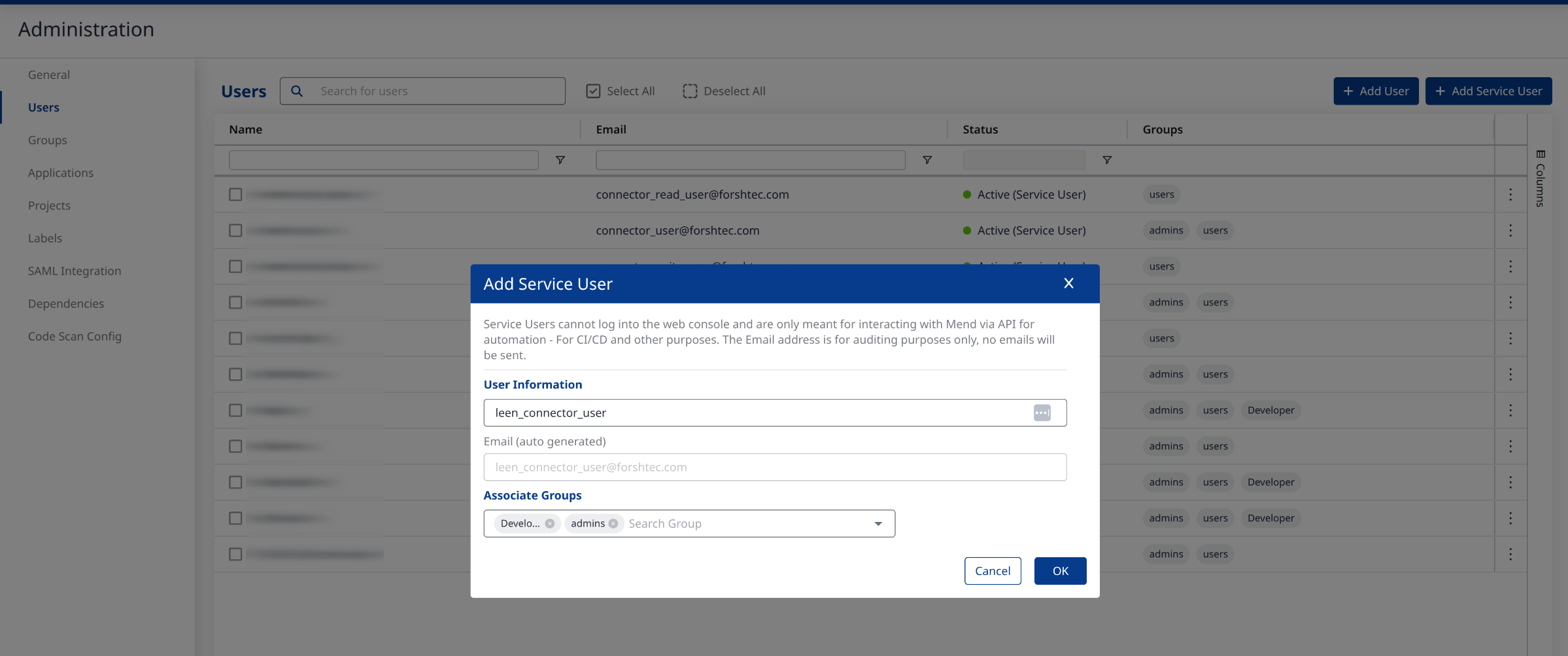Tick the fifth user row checkbox

point(235,338)
